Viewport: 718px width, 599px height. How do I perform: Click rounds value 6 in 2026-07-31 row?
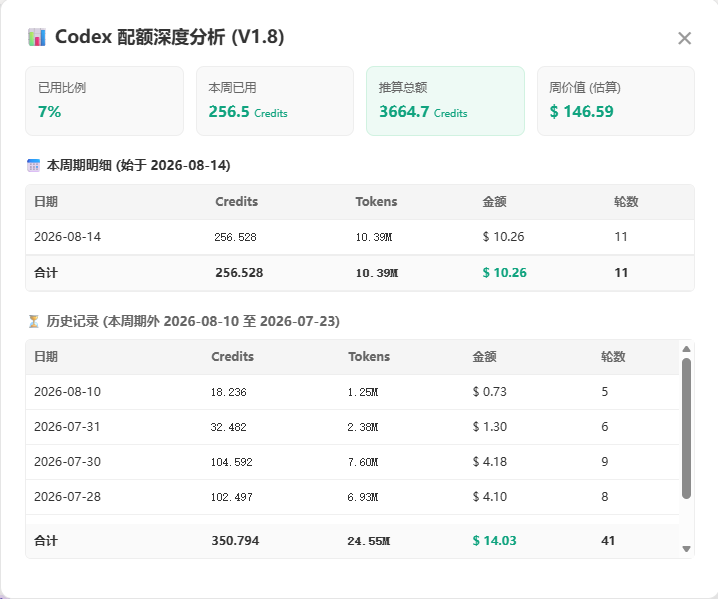click(604, 427)
